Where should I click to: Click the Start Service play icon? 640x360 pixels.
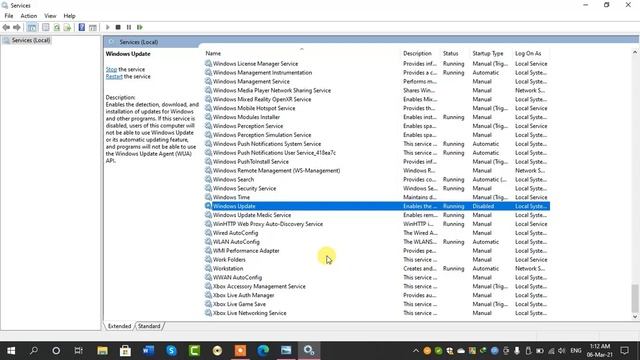[x=108, y=27]
